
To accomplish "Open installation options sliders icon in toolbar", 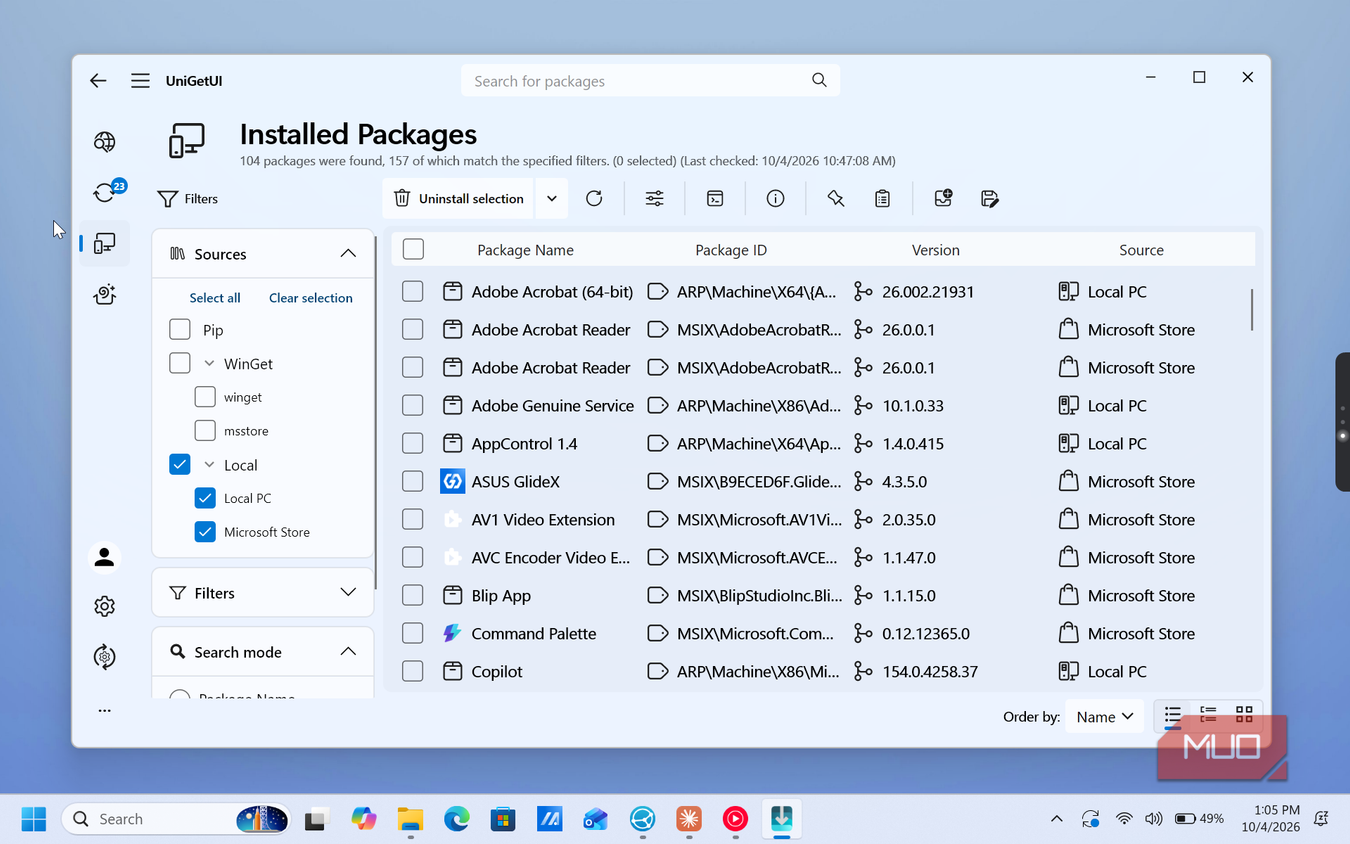I will tap(654, 198).
